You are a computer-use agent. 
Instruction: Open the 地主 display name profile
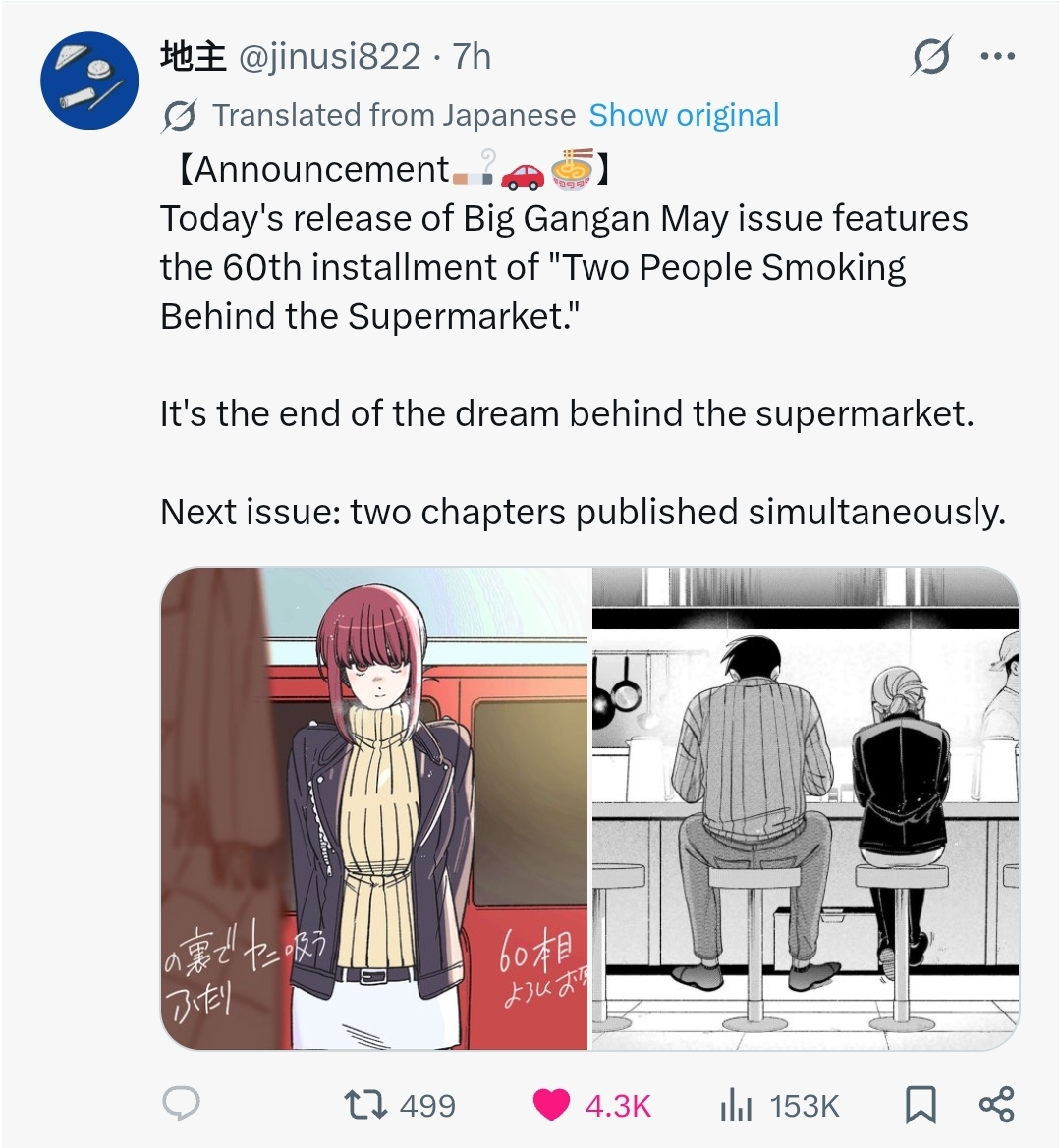[194, 56]
